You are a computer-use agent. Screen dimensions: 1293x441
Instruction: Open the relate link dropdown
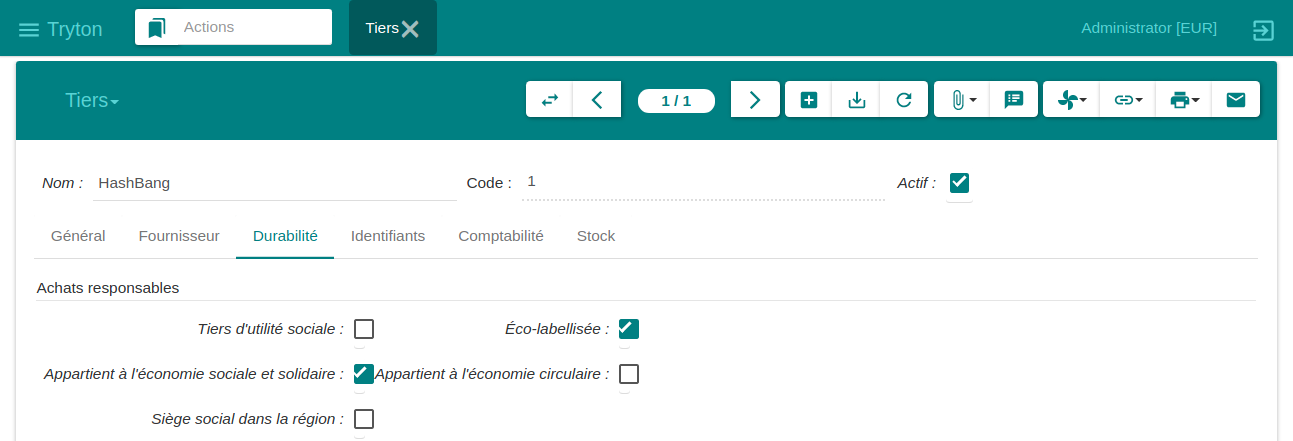1128,100
